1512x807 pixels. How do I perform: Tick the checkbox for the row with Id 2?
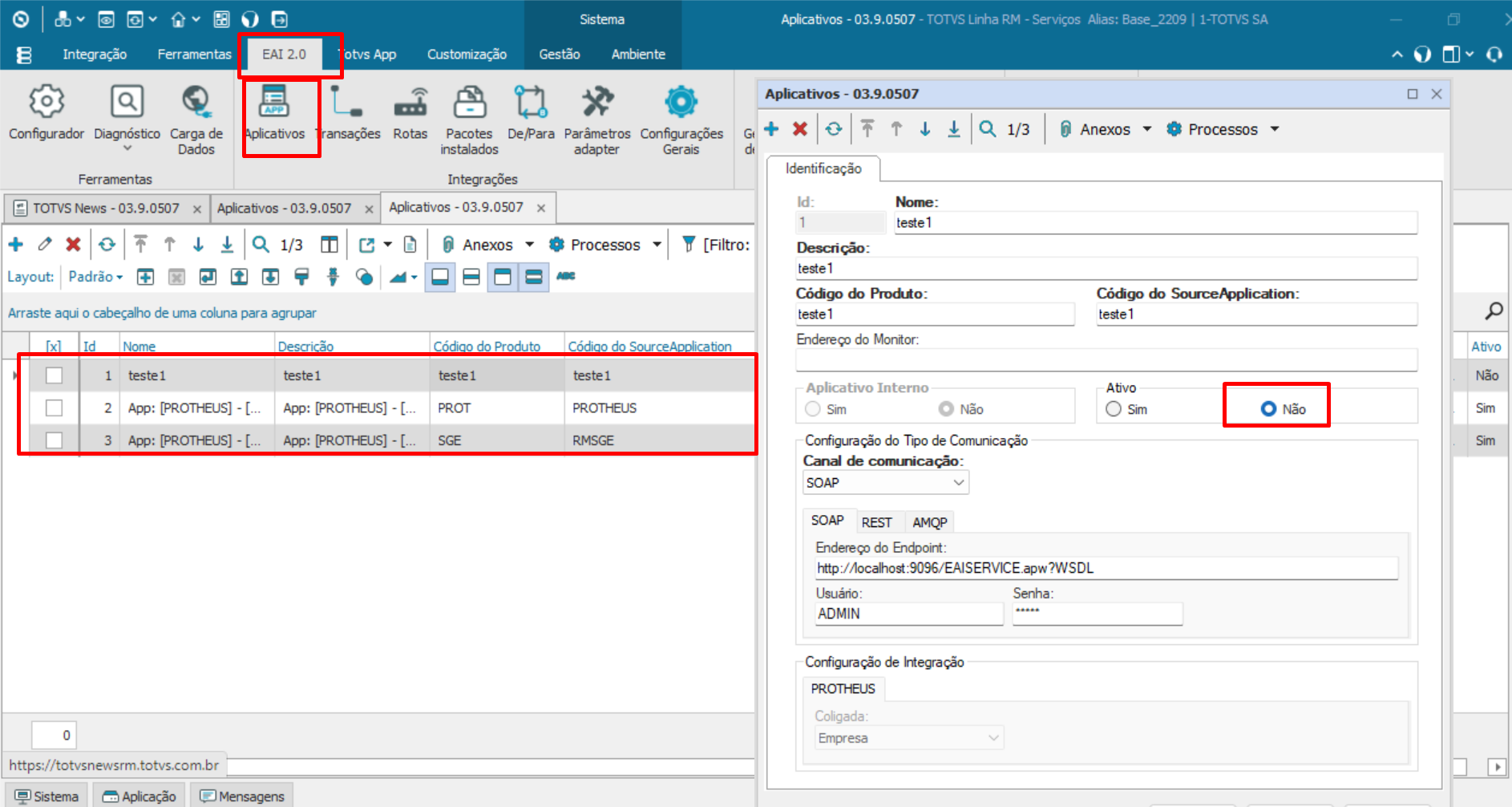coord(54,408)
